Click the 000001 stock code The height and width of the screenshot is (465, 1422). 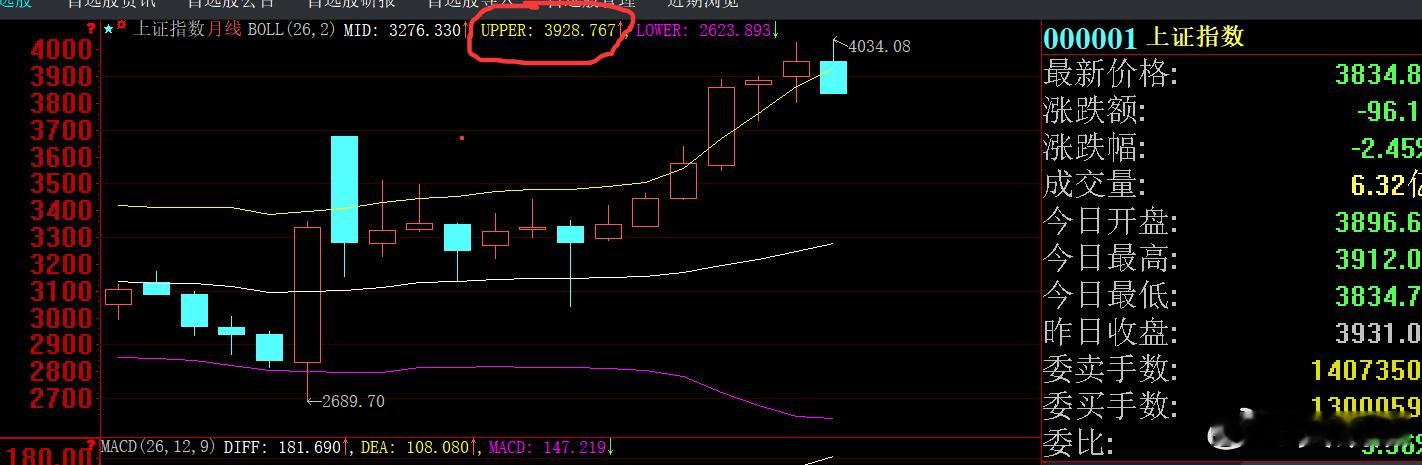[x=1090, y=39]
